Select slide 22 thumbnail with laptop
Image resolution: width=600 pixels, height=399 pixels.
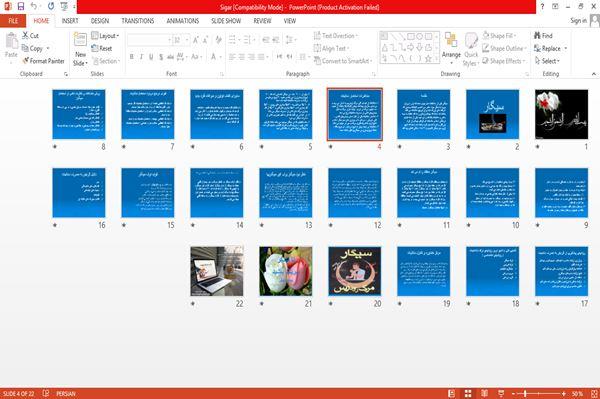[217, 271]
